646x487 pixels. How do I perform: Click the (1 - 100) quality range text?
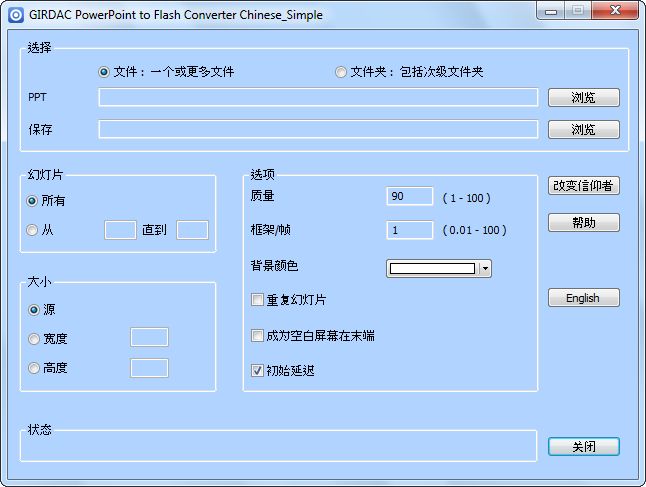click(x=466, y=198)
